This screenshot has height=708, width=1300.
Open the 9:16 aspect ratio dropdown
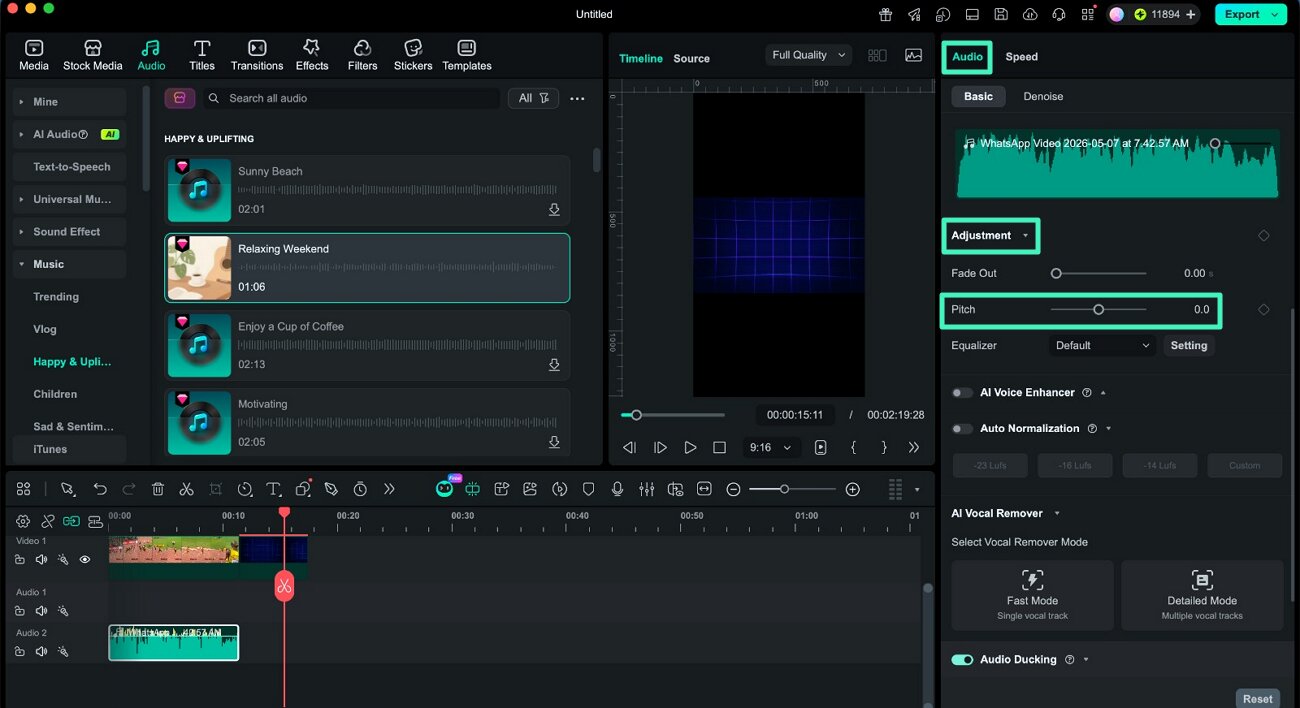point(770,448)
